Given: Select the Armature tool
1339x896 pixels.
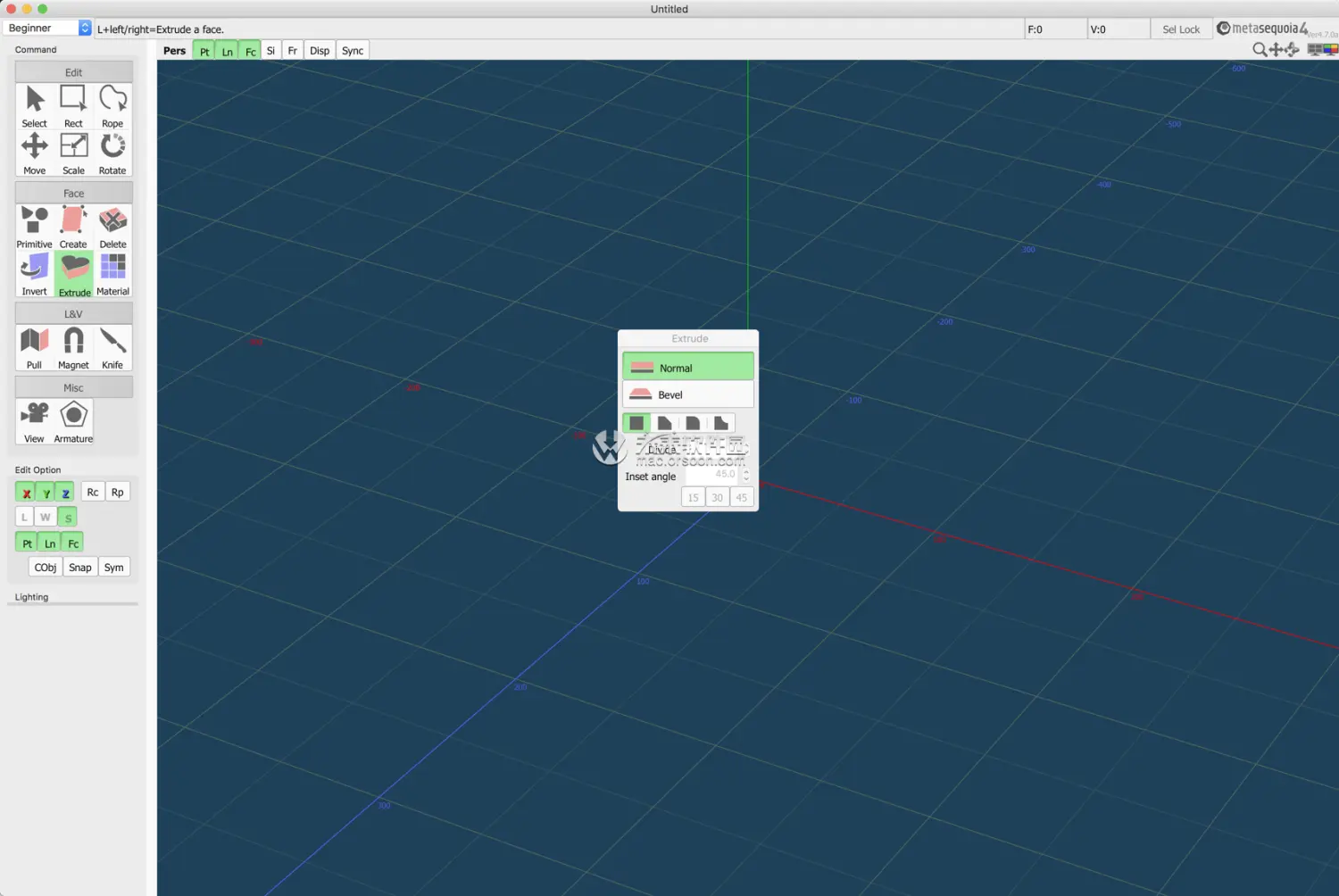Looking at the screenshot, I should pyautogui.click(x=73, y=421).
